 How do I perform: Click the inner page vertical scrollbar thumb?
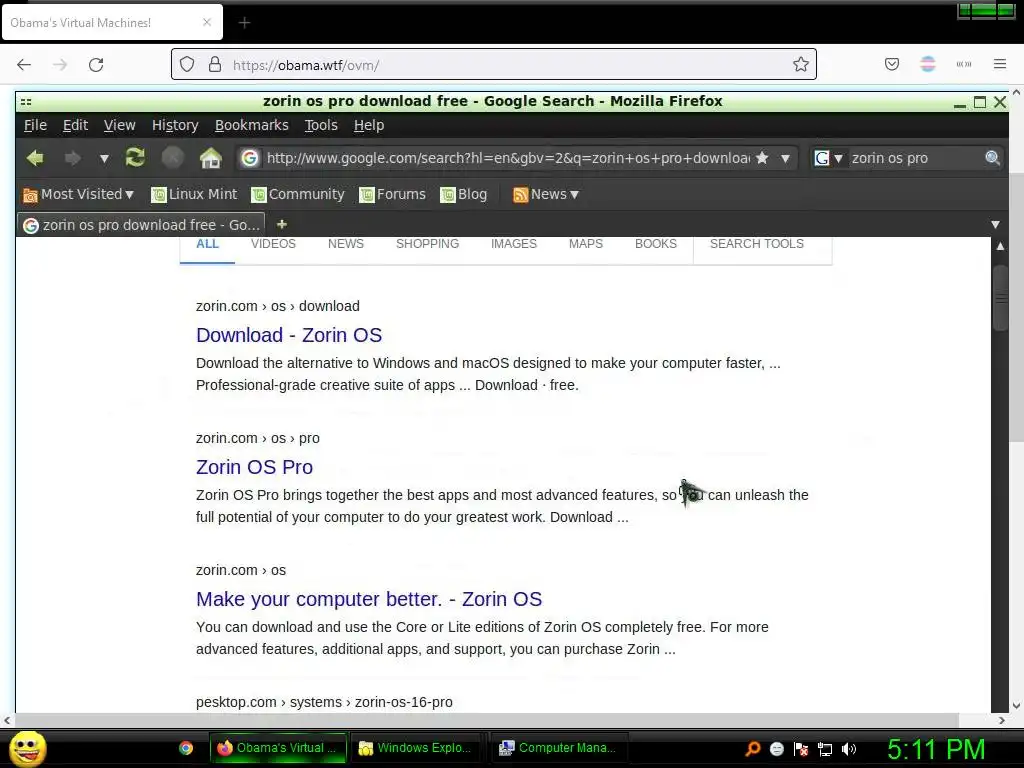pyautogui.click(x=1000, y=298)
